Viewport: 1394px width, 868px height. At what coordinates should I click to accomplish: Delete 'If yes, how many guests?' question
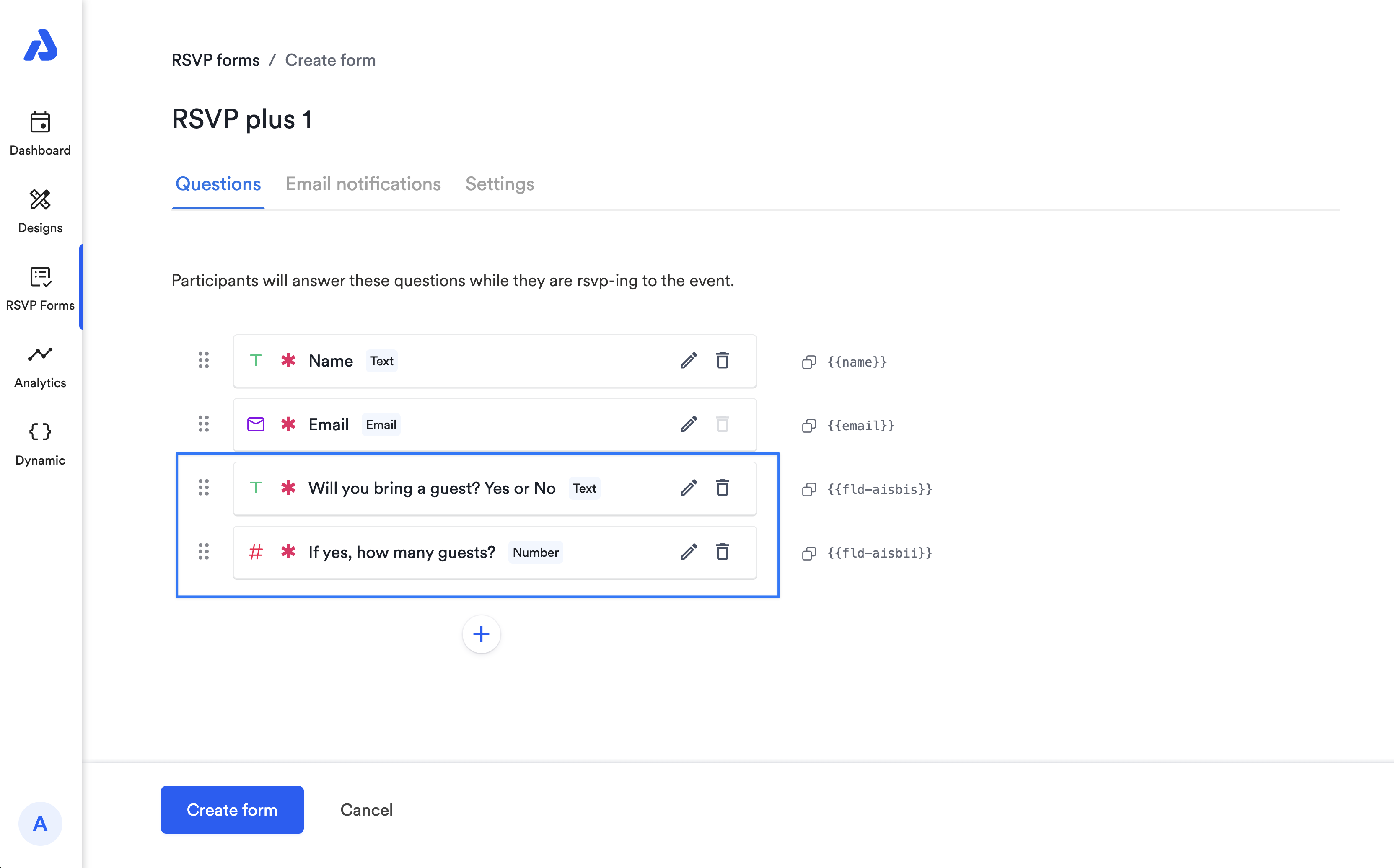[x=723, y=552]
